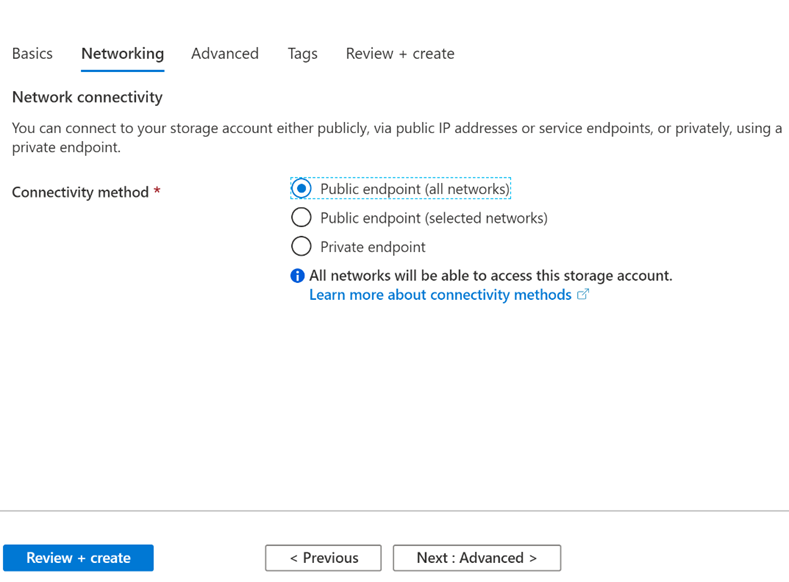
Task: Click the blue Review + create button
Action: pos(78,558)
